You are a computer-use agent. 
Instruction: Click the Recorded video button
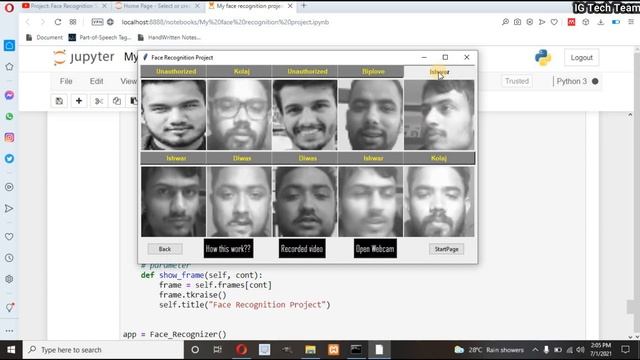302,249
